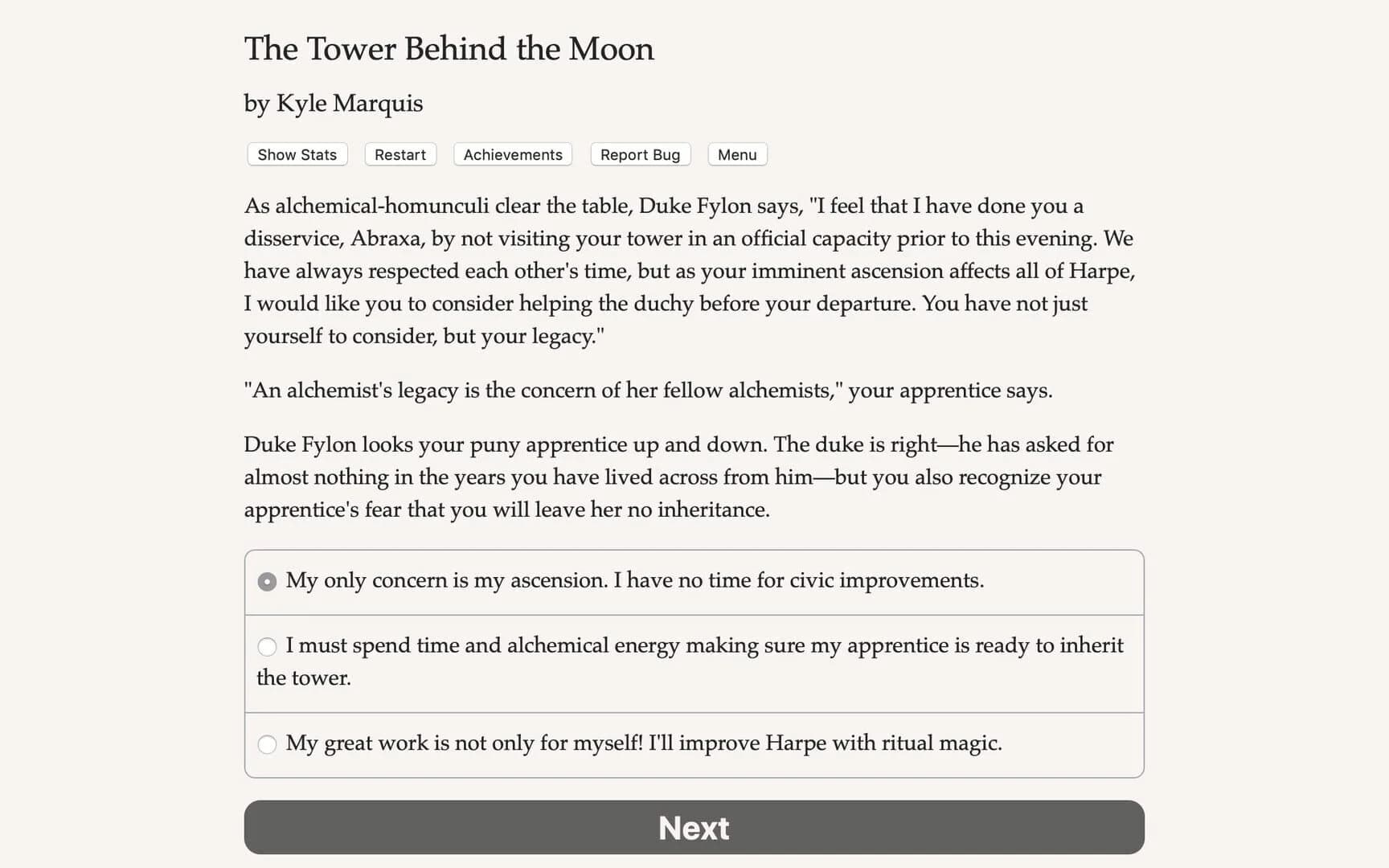Restart the story from the beginning
1389x868 pixels.
pyautogui.click(x=399, y=154)
